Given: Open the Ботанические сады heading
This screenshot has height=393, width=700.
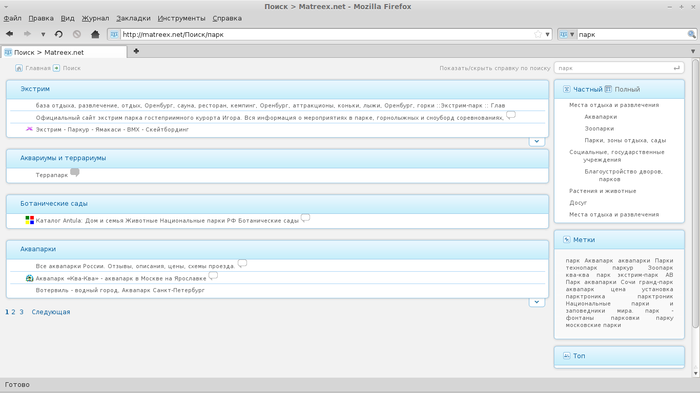Looking at the screenshot, I should tap(54, 204).
